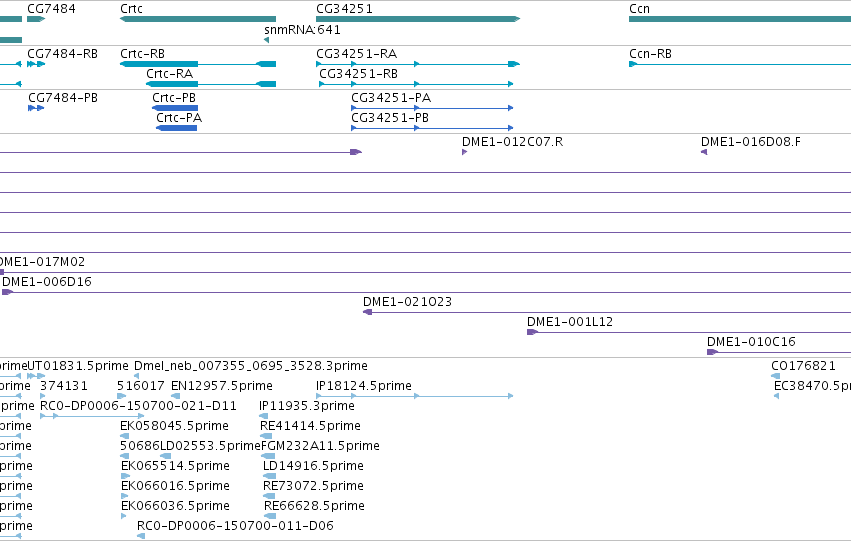Click the EC38470.5prime EST label
This screenshot has height=541, width=851.
[x=812, y=386]
